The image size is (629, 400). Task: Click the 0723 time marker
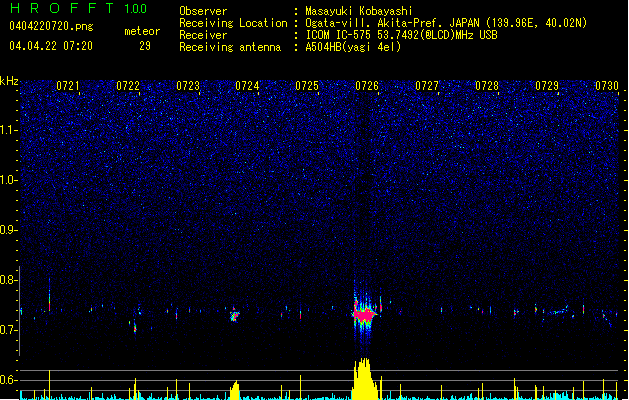pos(188,86)
